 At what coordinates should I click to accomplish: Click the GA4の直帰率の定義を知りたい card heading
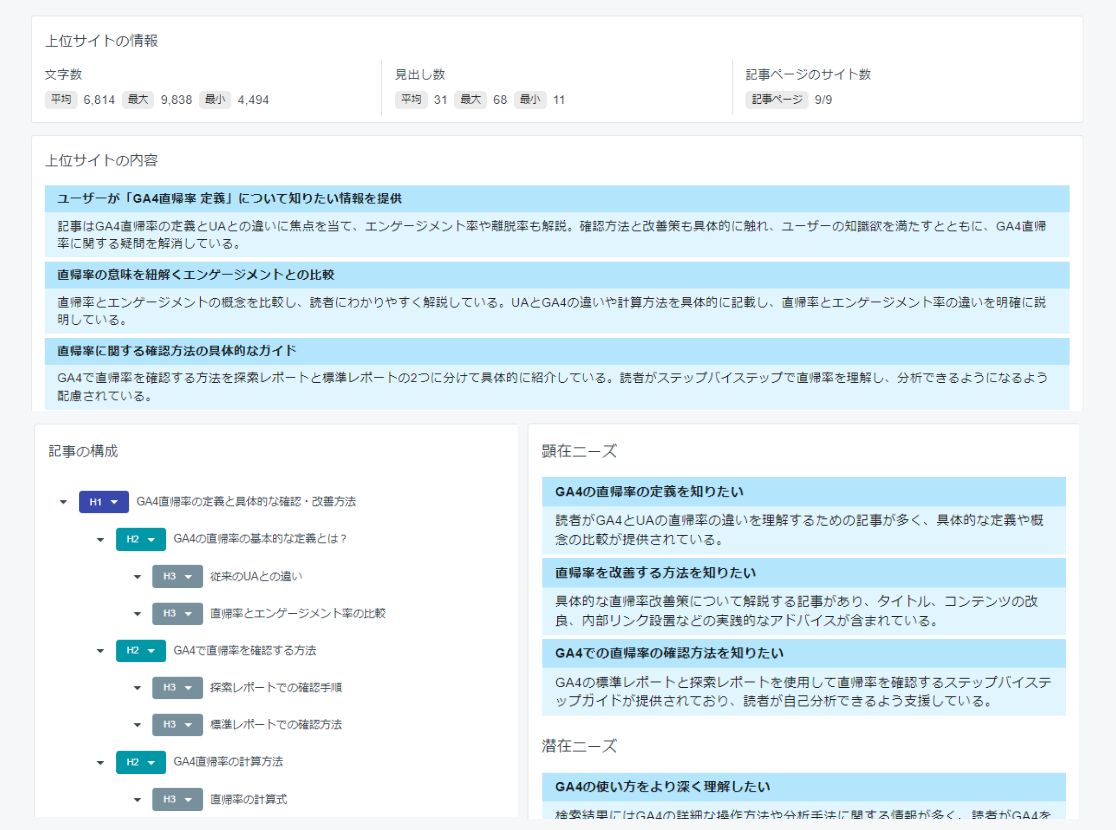click(651, 492)
